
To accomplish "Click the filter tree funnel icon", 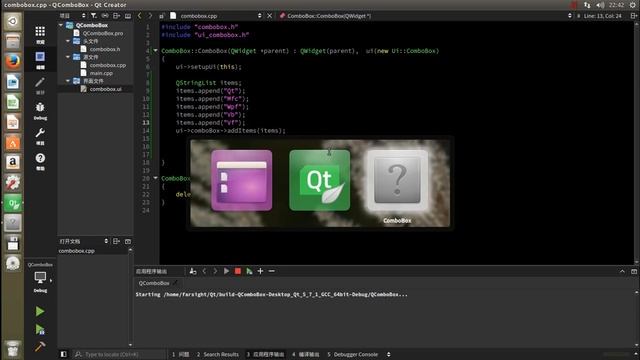I will [x=94, y=16].
